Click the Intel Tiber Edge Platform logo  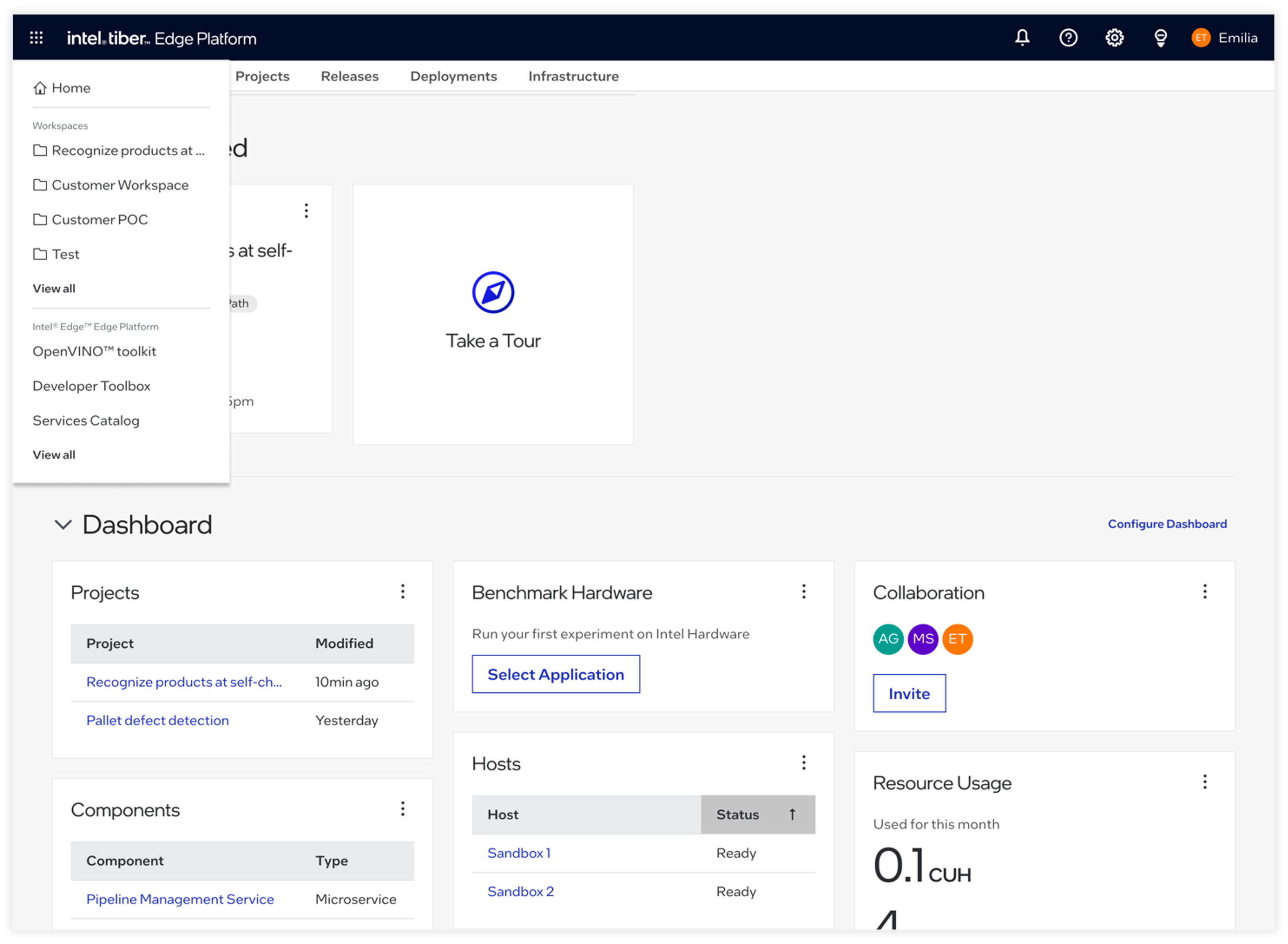pyautogui.click(x=162, y=38)
